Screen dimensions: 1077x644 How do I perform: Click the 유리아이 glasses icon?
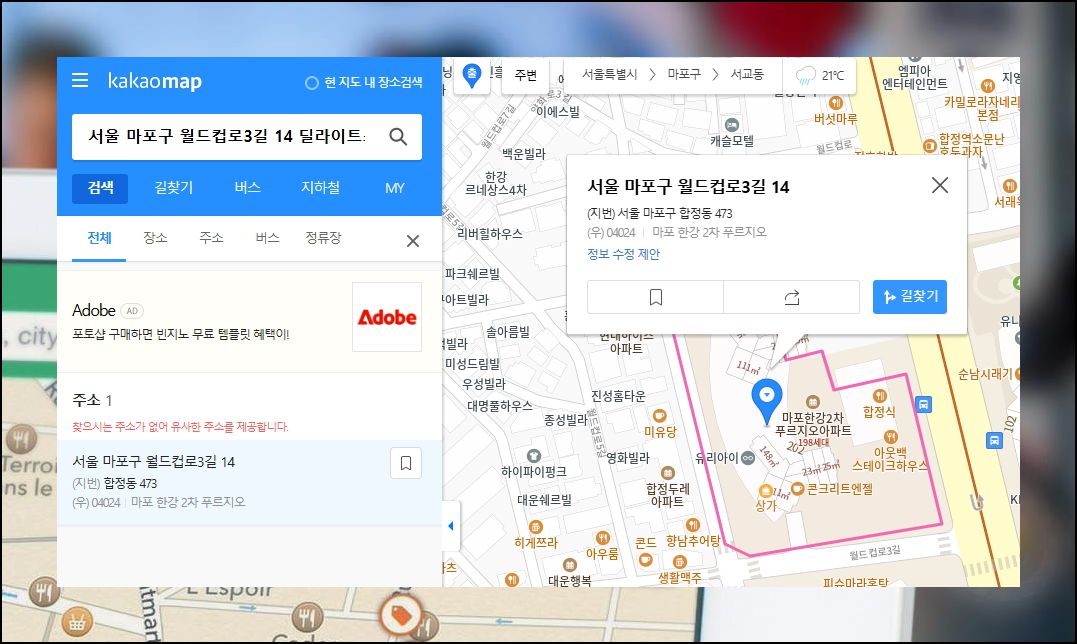(748, 458)
